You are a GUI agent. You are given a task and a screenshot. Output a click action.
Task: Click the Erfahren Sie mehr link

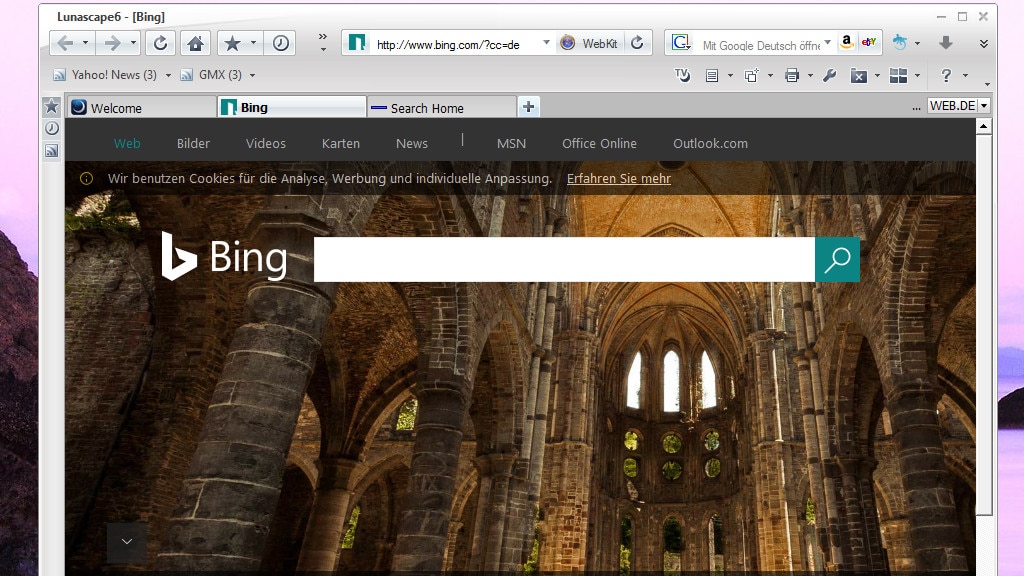pyautogui.click(x=618, y=178)
